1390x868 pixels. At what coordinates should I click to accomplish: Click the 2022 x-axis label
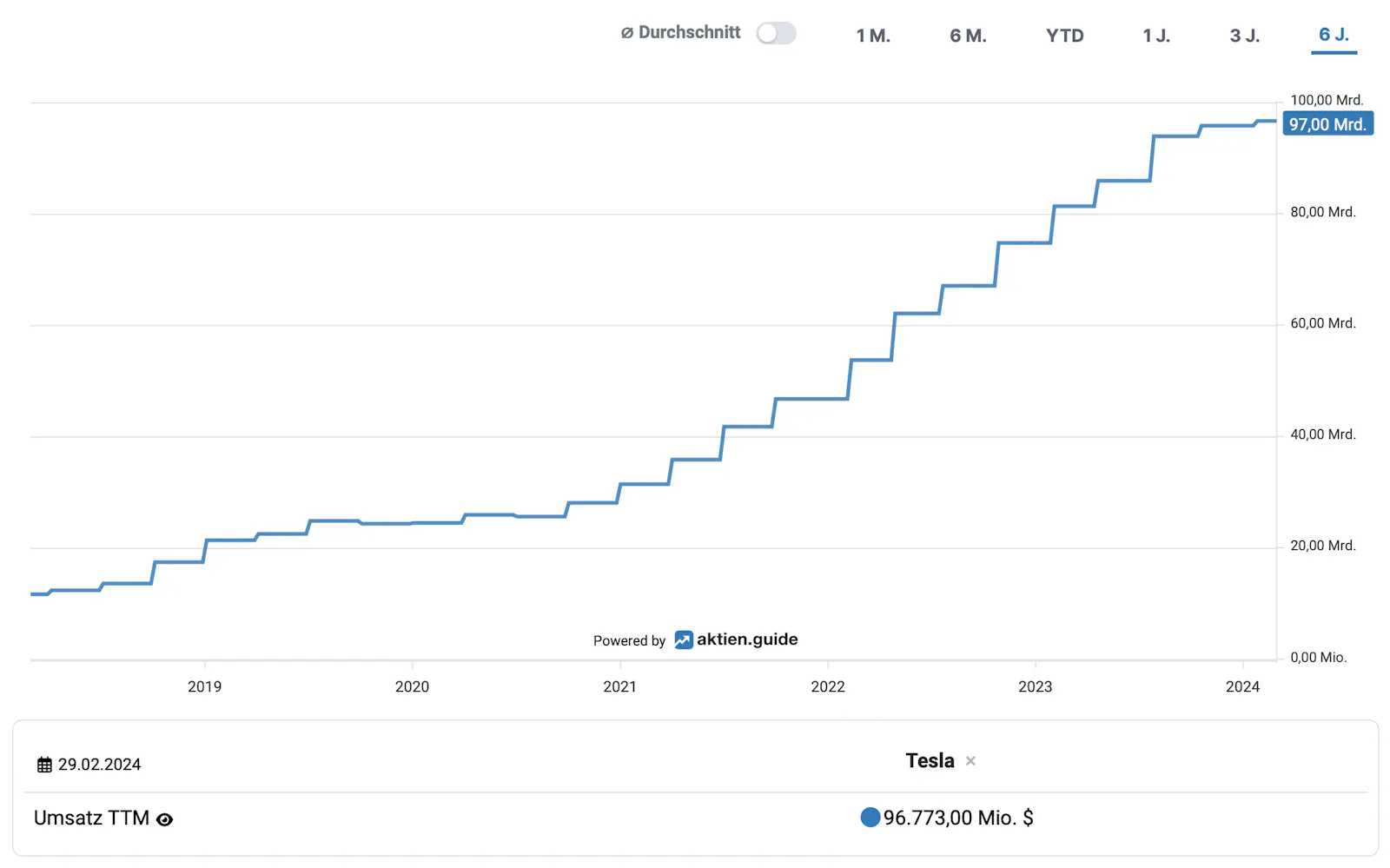827,686
